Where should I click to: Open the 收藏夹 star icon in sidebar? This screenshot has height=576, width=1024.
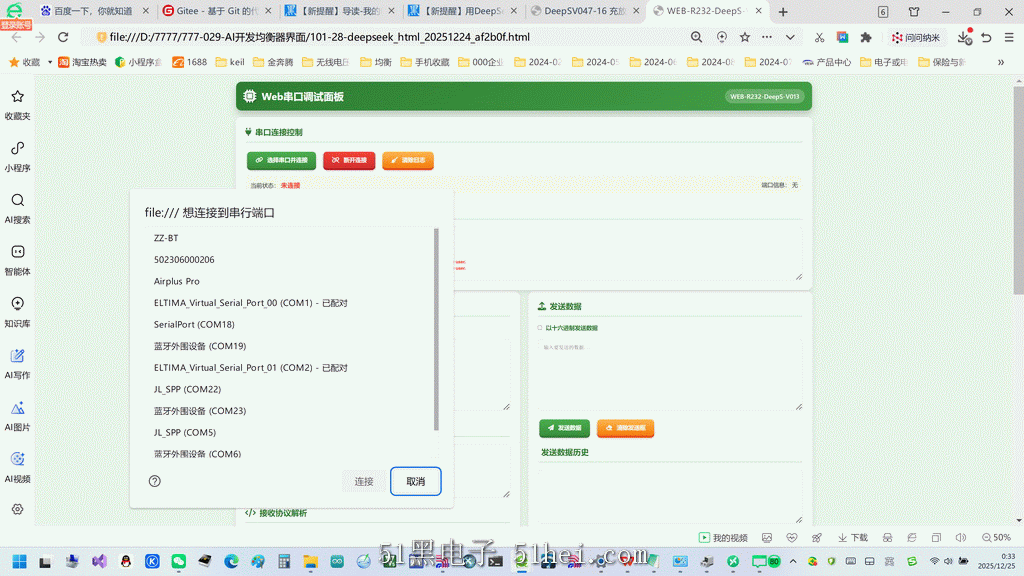click(18, 97)
